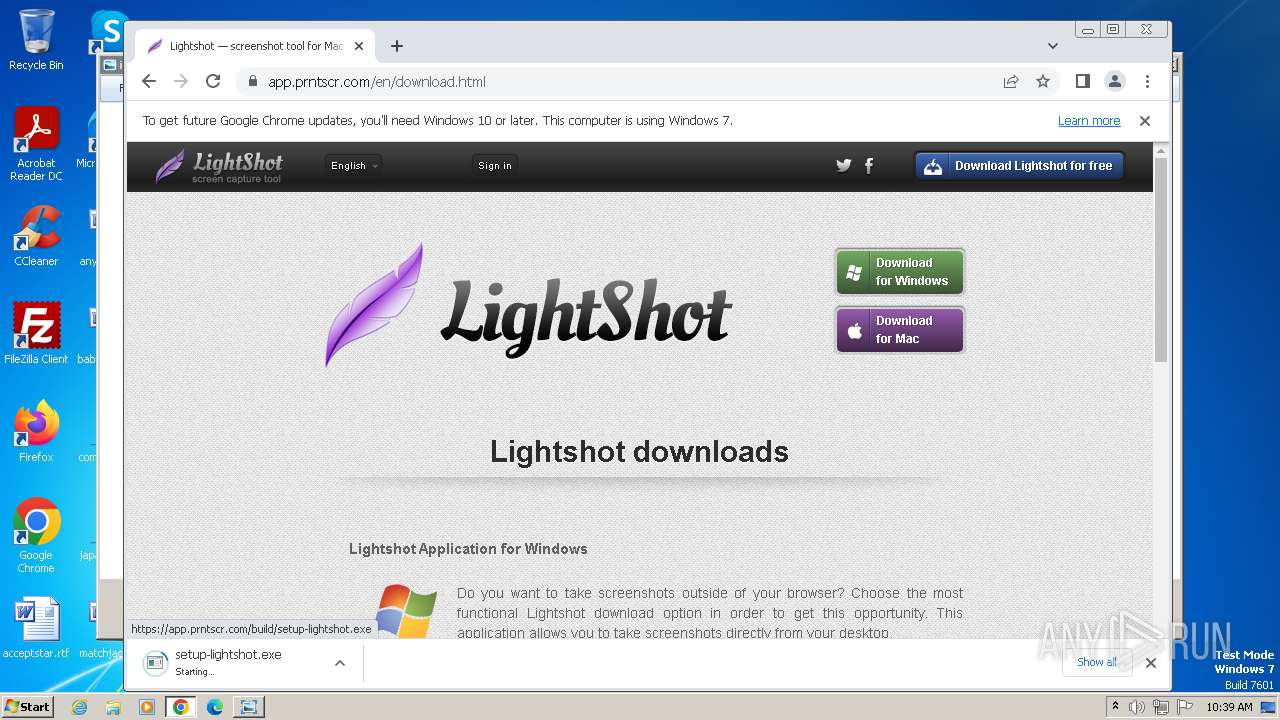The image size is (1280, 720).
Task: Click the network tray icon
Action: (1161, 707)
